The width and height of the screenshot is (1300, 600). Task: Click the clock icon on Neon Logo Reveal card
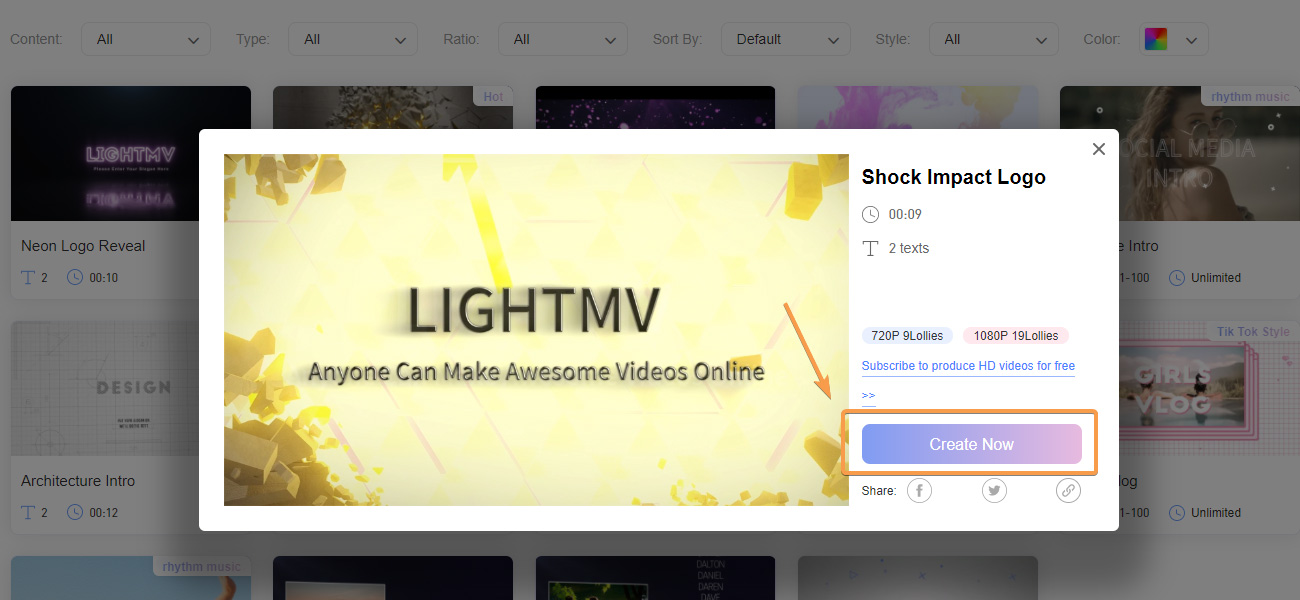[x=74, y=277]
